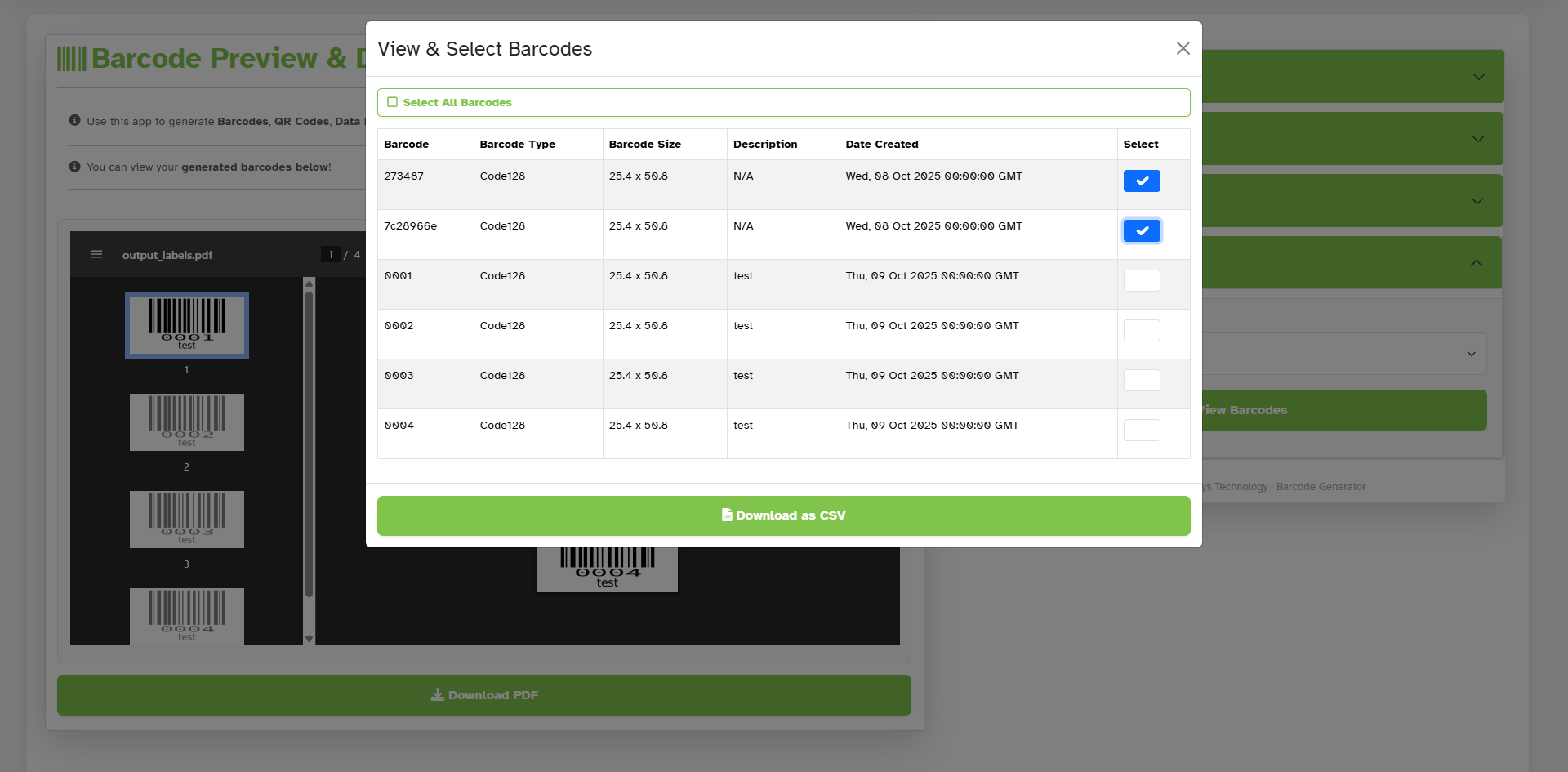Click the Date Created column header
1568x772 pixels.
coord(882,144)
